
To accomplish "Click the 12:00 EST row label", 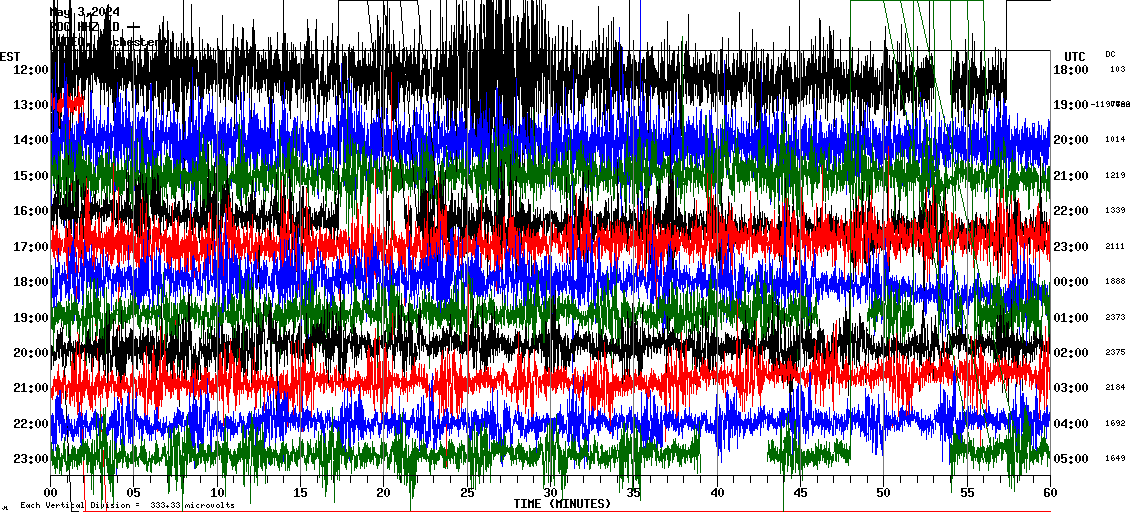I will [31, 69].
